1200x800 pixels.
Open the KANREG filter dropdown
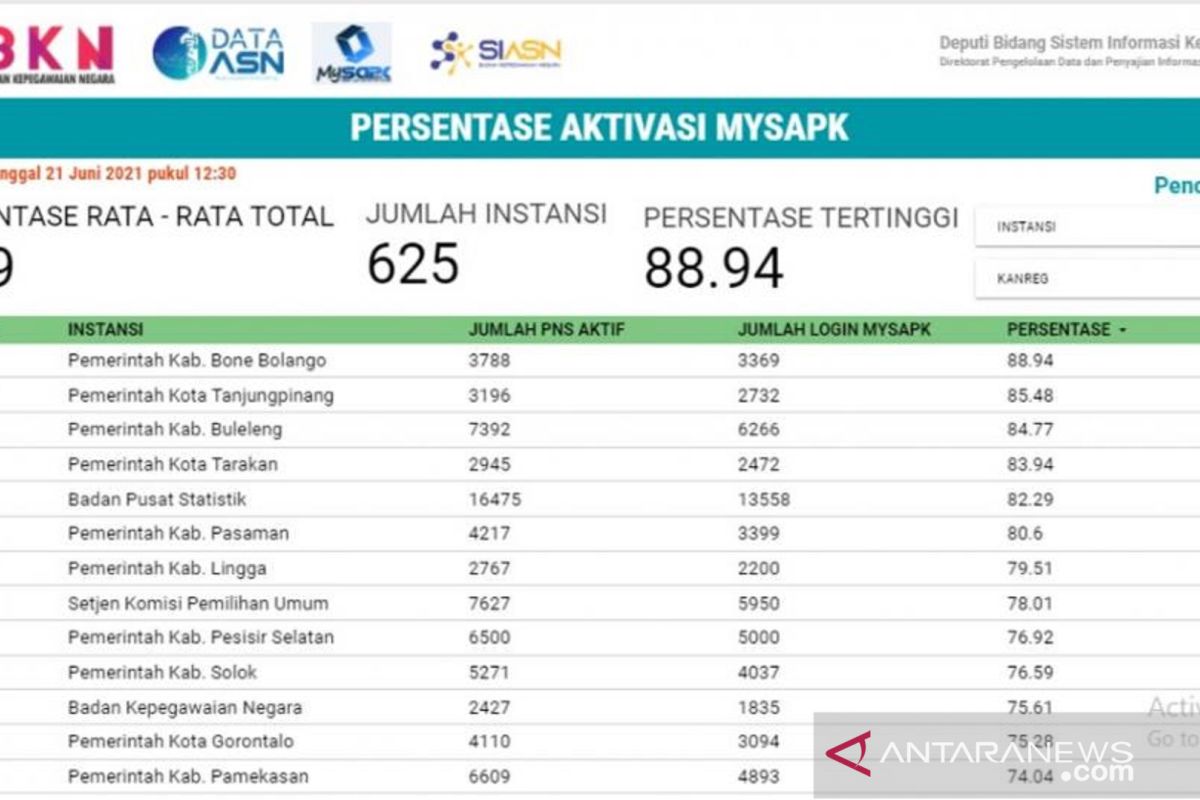point(1087,279)
